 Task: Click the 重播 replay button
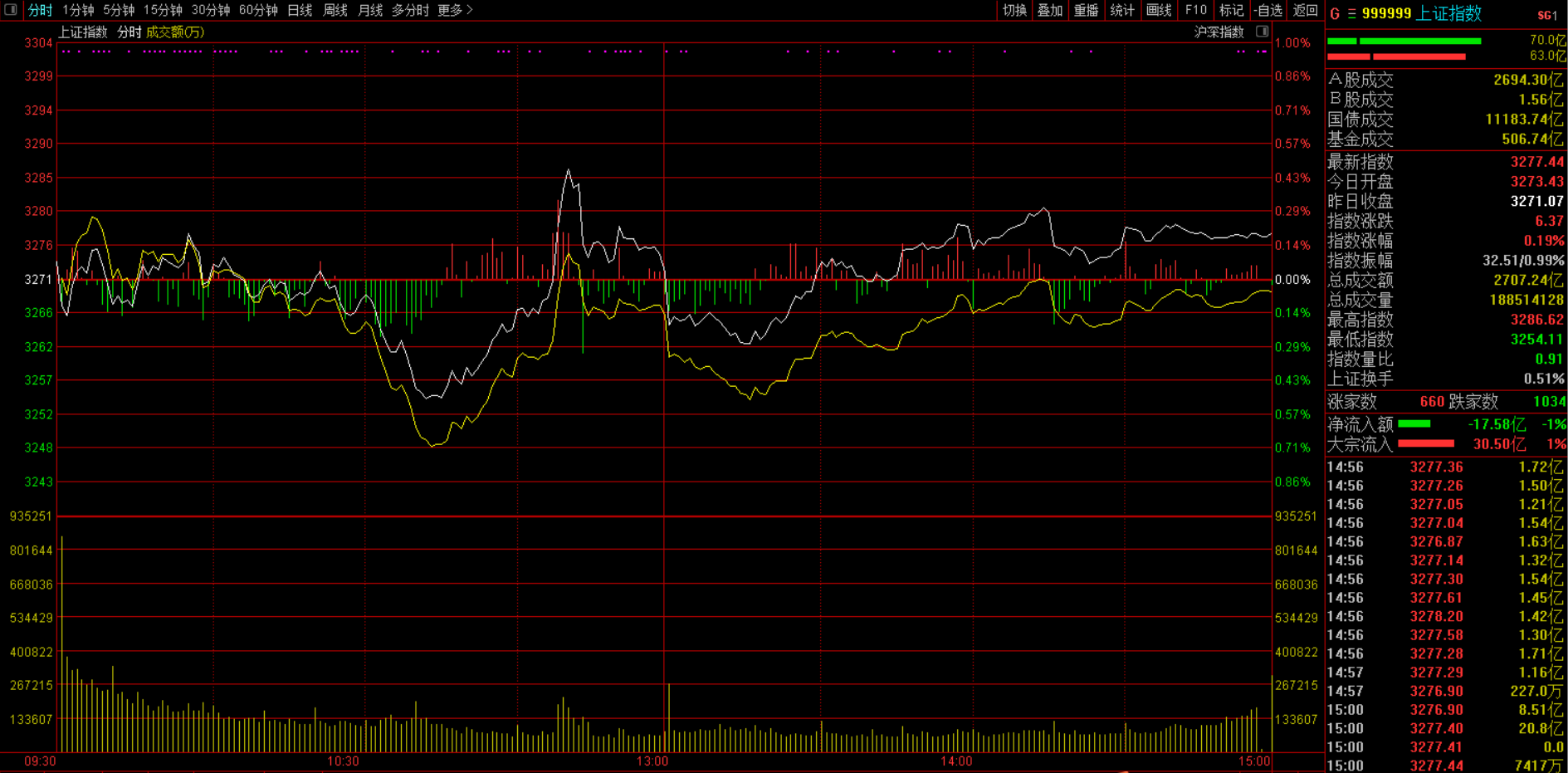[x=1086, y=10]
